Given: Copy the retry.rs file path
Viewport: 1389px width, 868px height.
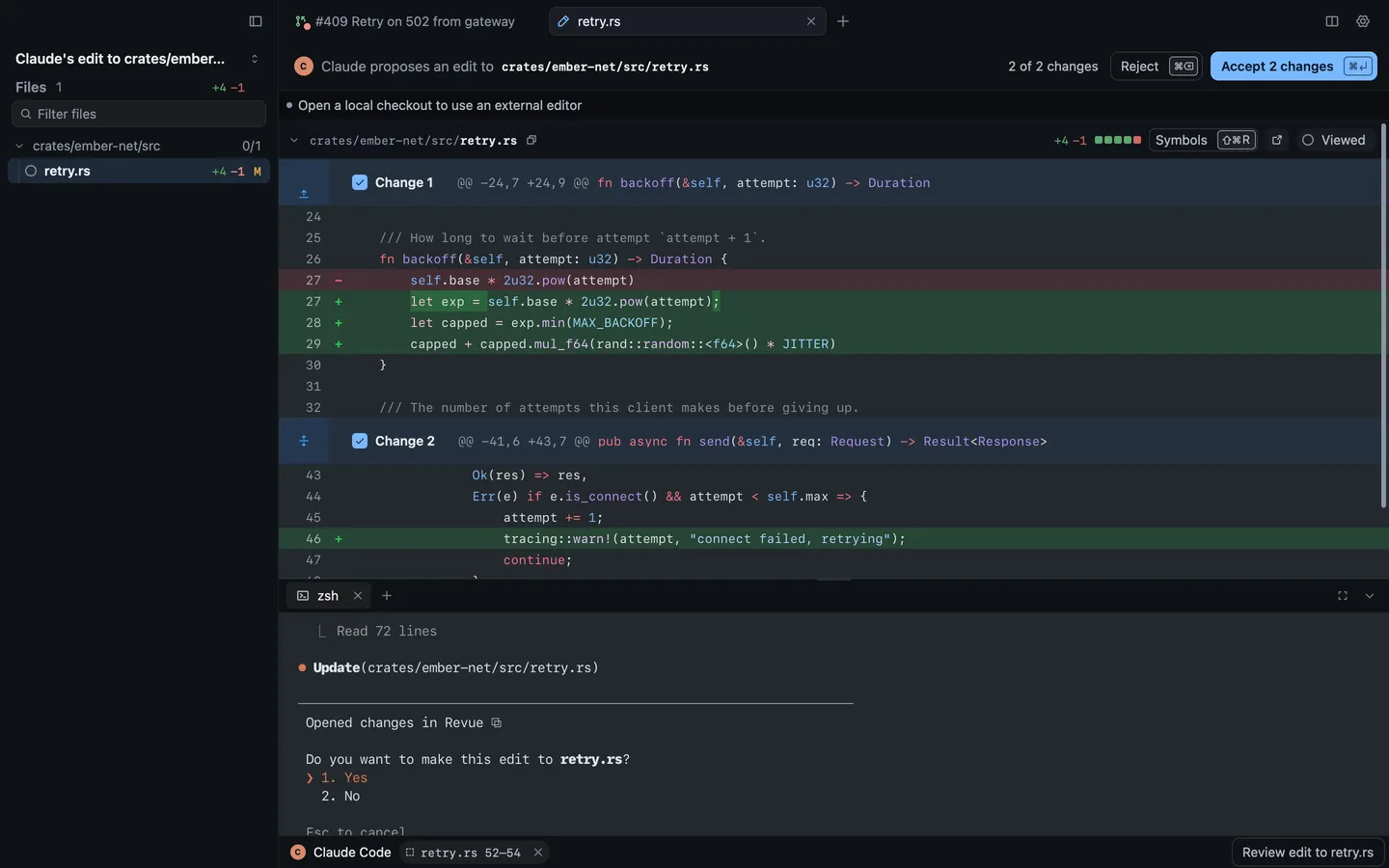Looking at the screenshot, I should click(531, 140).
